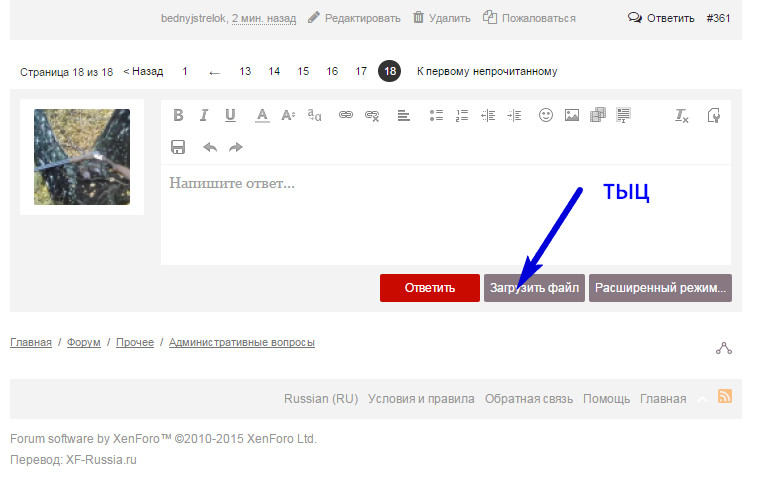
Task: Undo the last editor action
Action: pyautogui.click(x=210, y=147)
